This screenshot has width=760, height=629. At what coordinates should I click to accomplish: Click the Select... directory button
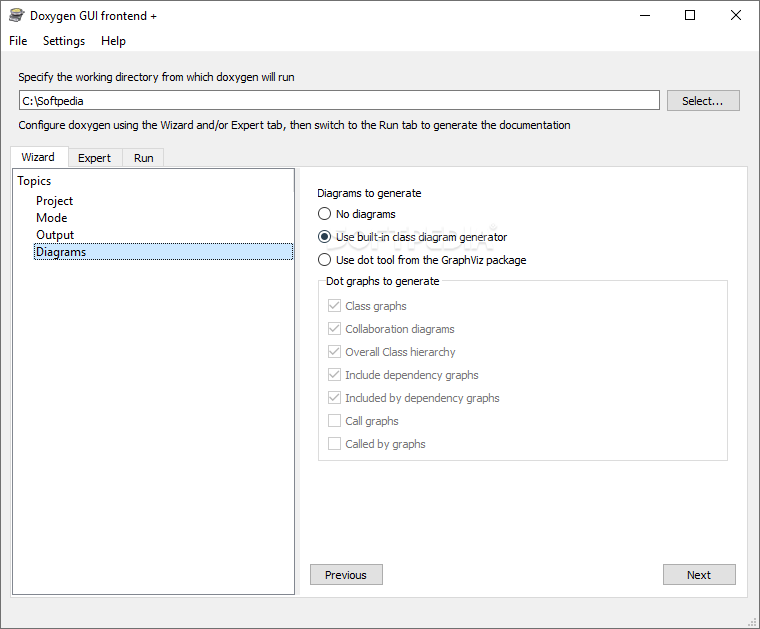pos(703,101)
